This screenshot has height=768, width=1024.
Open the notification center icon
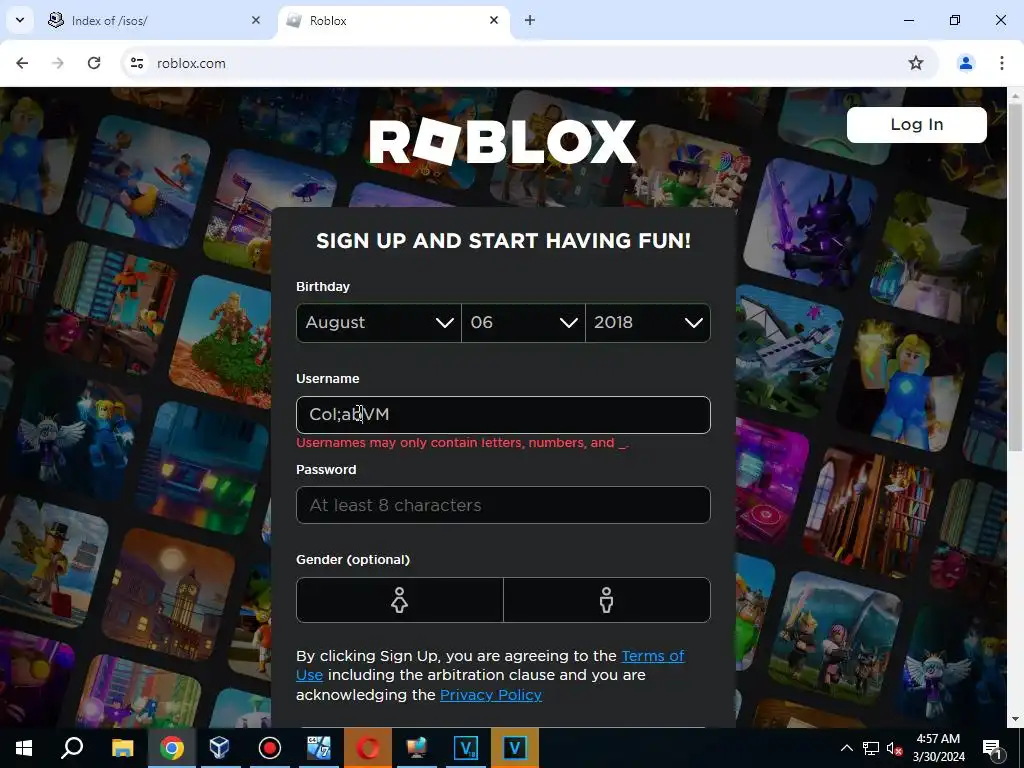click(992, 748)
